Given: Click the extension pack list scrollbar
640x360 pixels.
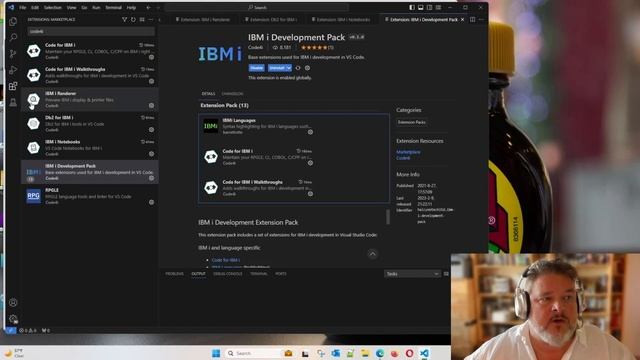Looking at the screenshot, I should tap(388, 217).
